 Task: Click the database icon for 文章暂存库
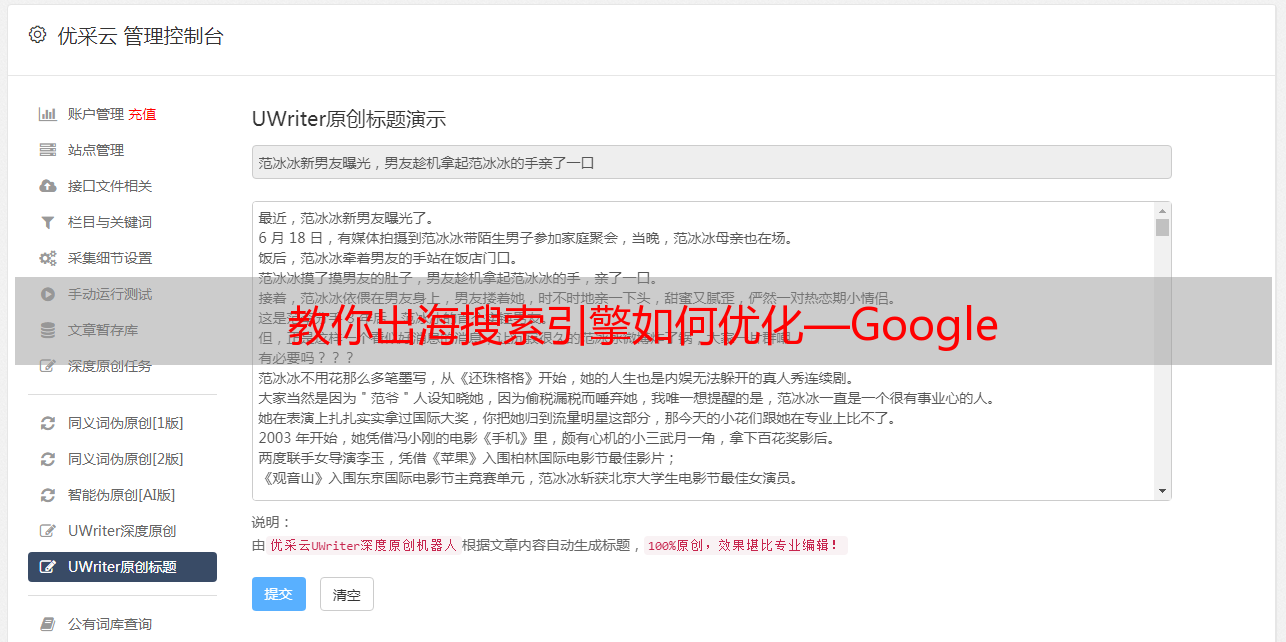click(47, 330)
